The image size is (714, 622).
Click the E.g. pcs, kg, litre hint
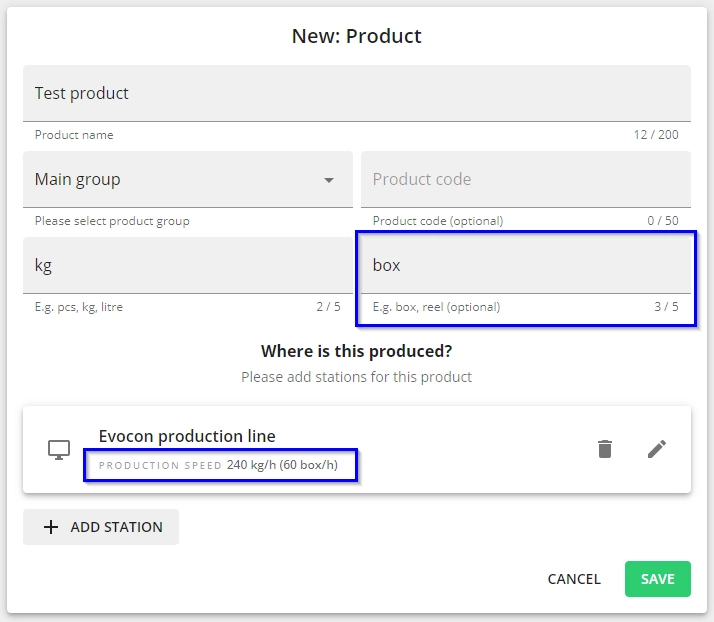tap(79, 307)
